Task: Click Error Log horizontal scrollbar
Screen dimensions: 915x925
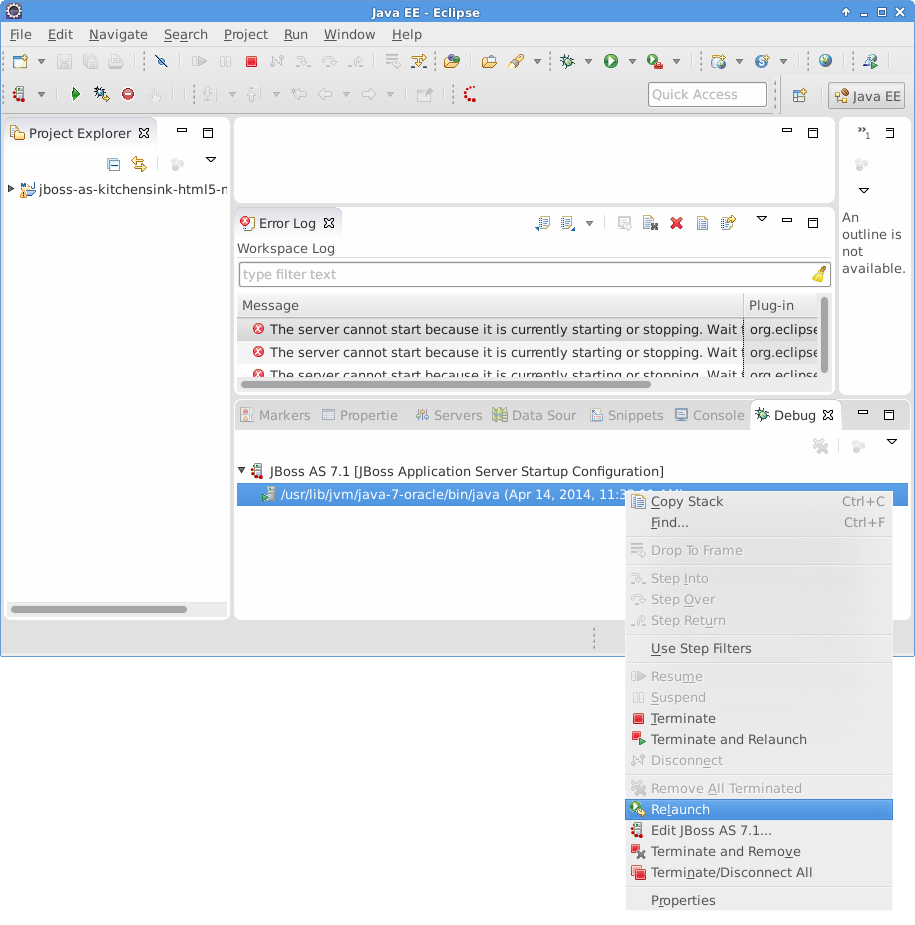Action: (x=446, y=385)
